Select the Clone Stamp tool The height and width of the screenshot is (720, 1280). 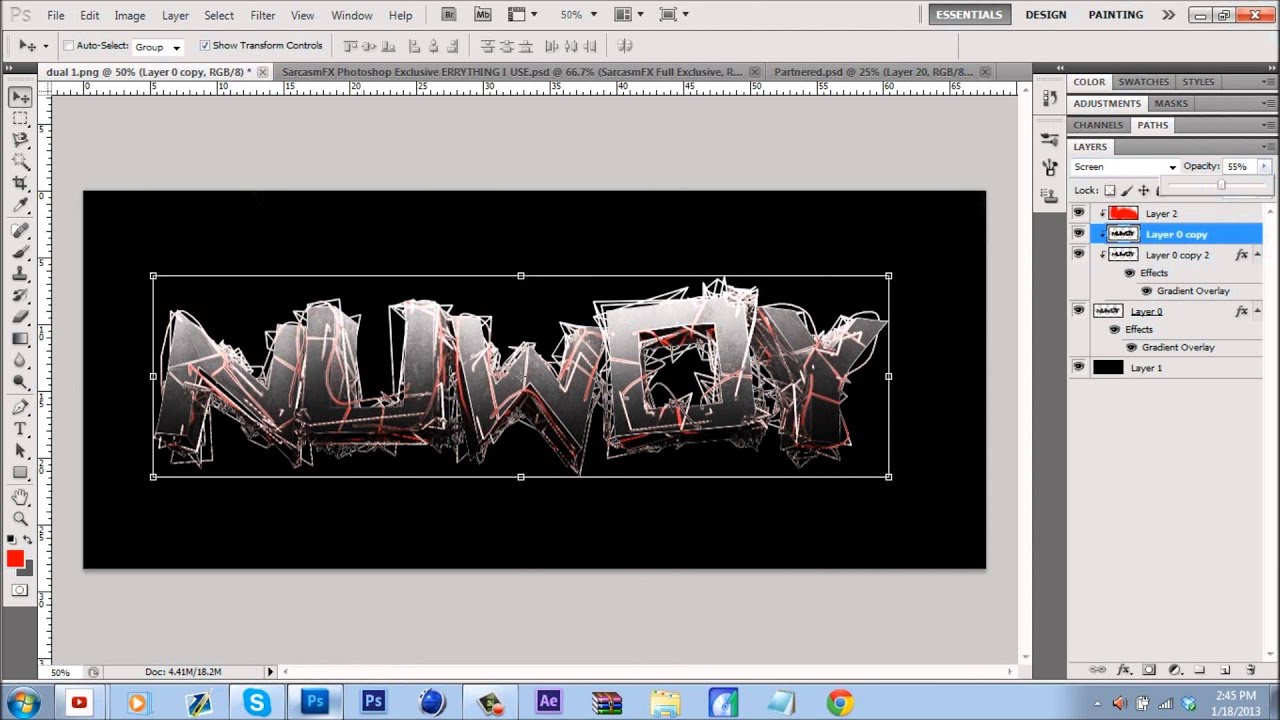(x=20, y=274)
